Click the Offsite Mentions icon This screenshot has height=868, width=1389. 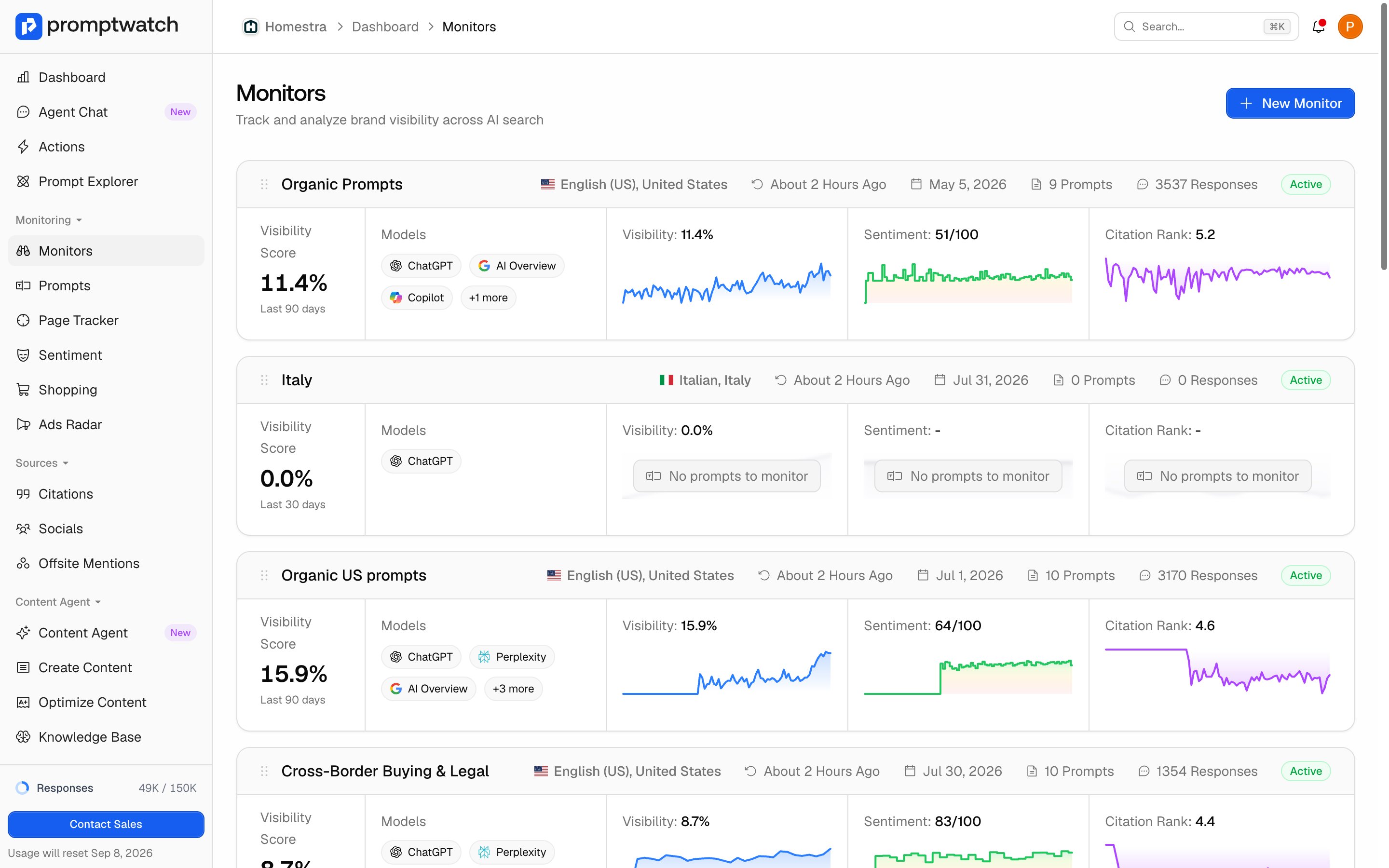click(x=23, y=563)
